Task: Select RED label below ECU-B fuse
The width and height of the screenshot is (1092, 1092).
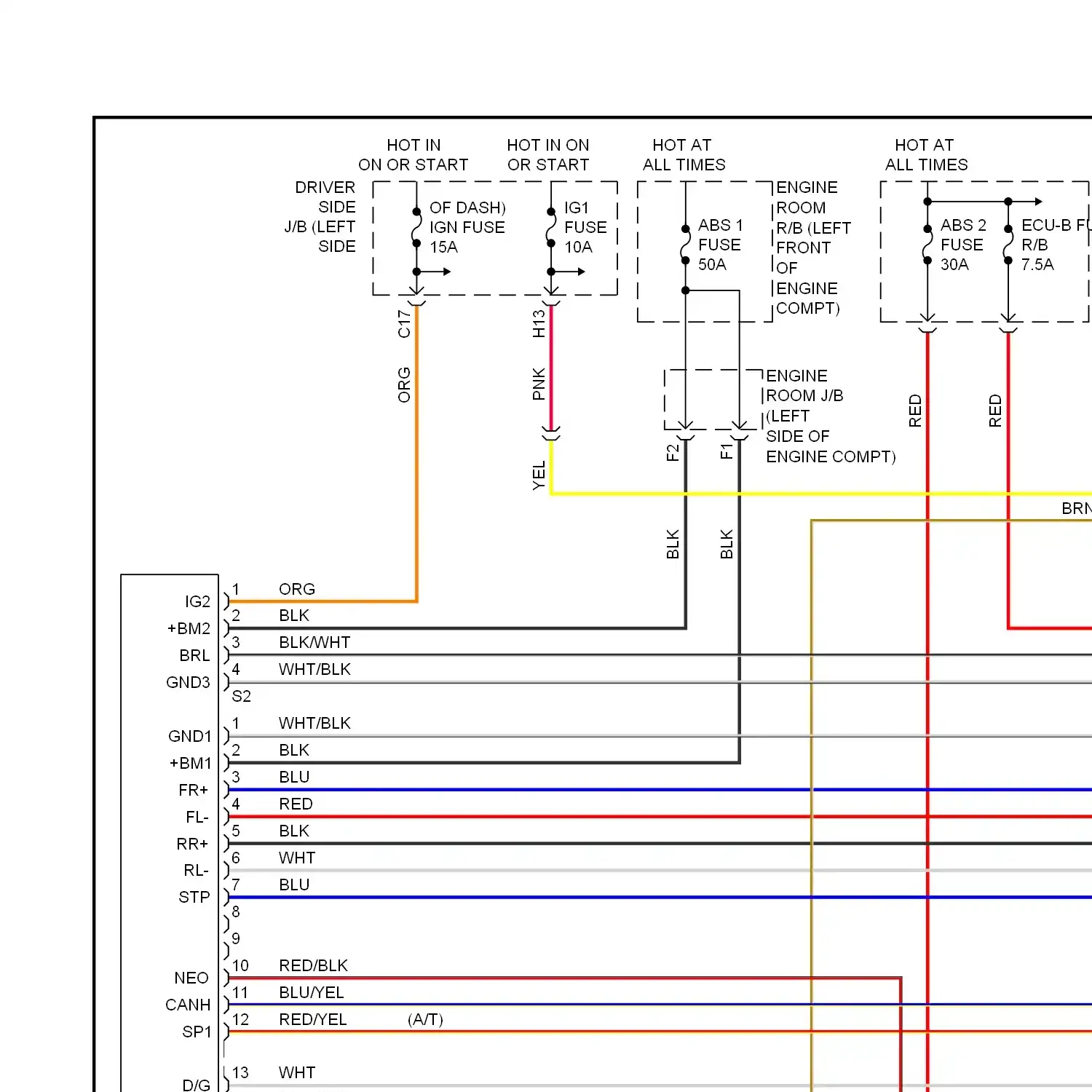Action: [x=995, y=411]
